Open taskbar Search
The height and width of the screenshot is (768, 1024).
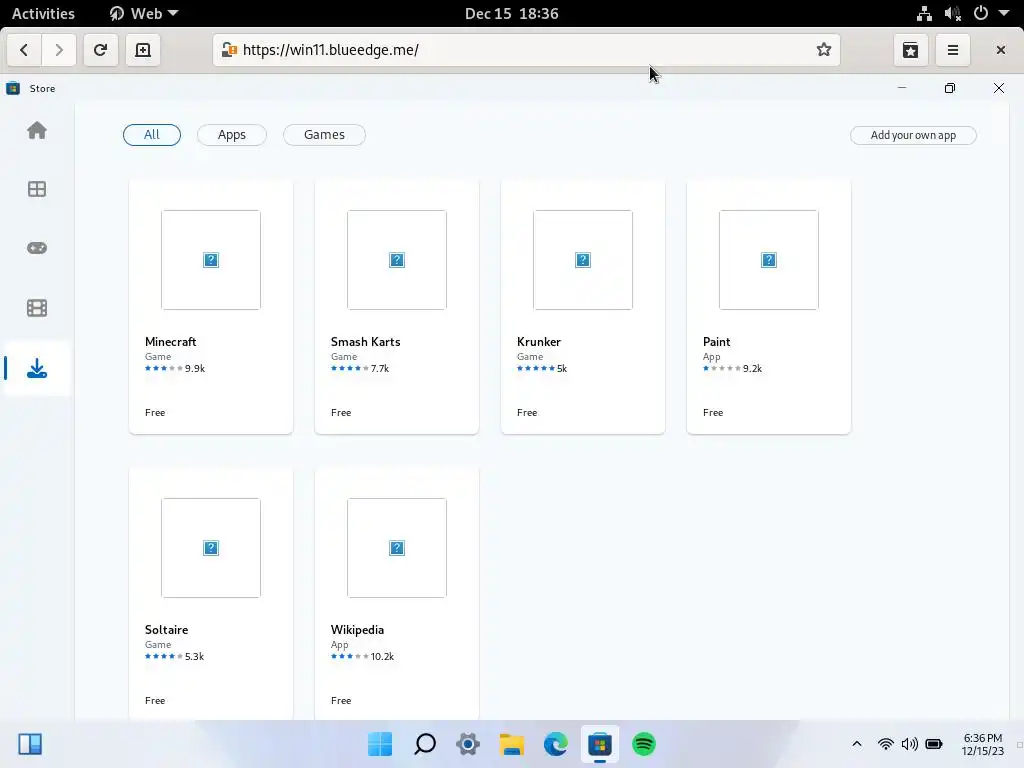coord(424,744)
